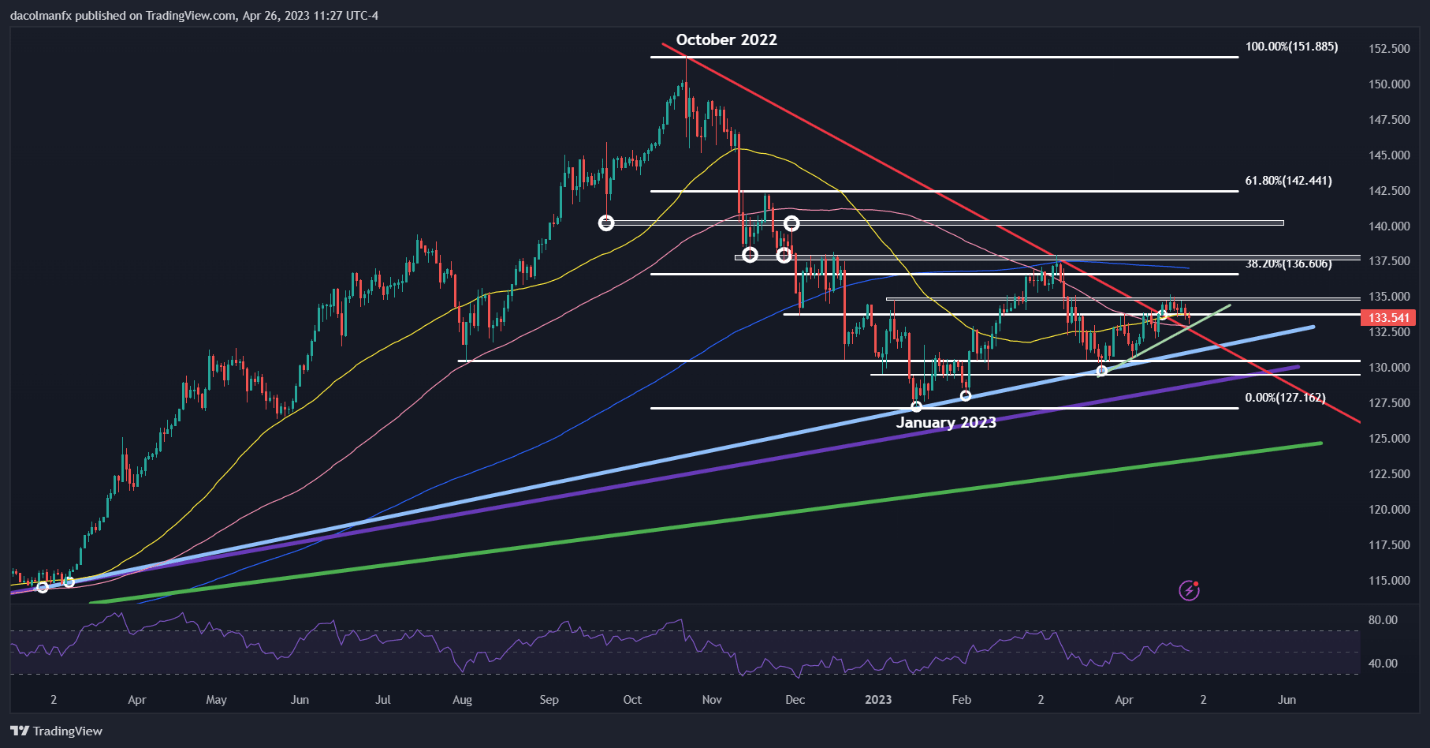Click the 'Oct' label on time axis
This screenshot has height=748, width=1430.
tap(633, 700)
